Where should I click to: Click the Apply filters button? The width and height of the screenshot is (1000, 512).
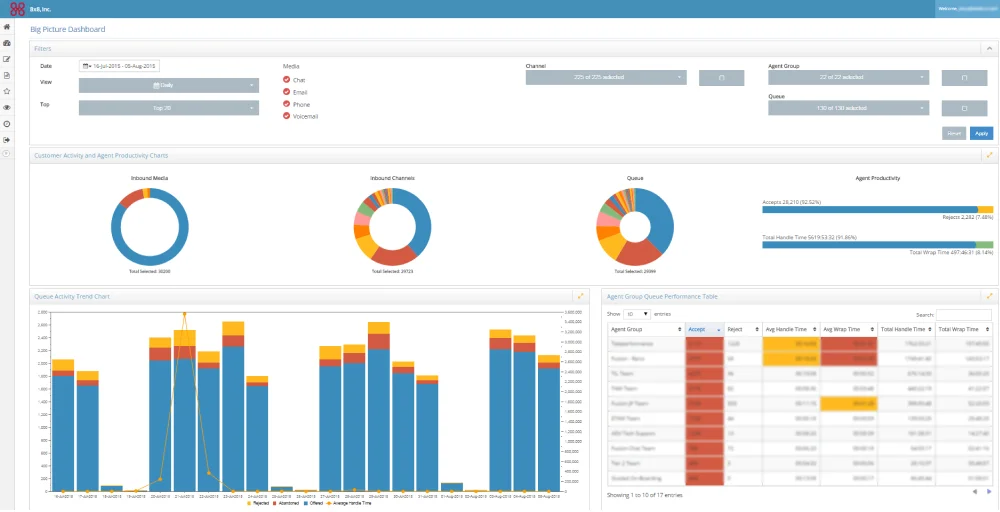coord(982,133)
